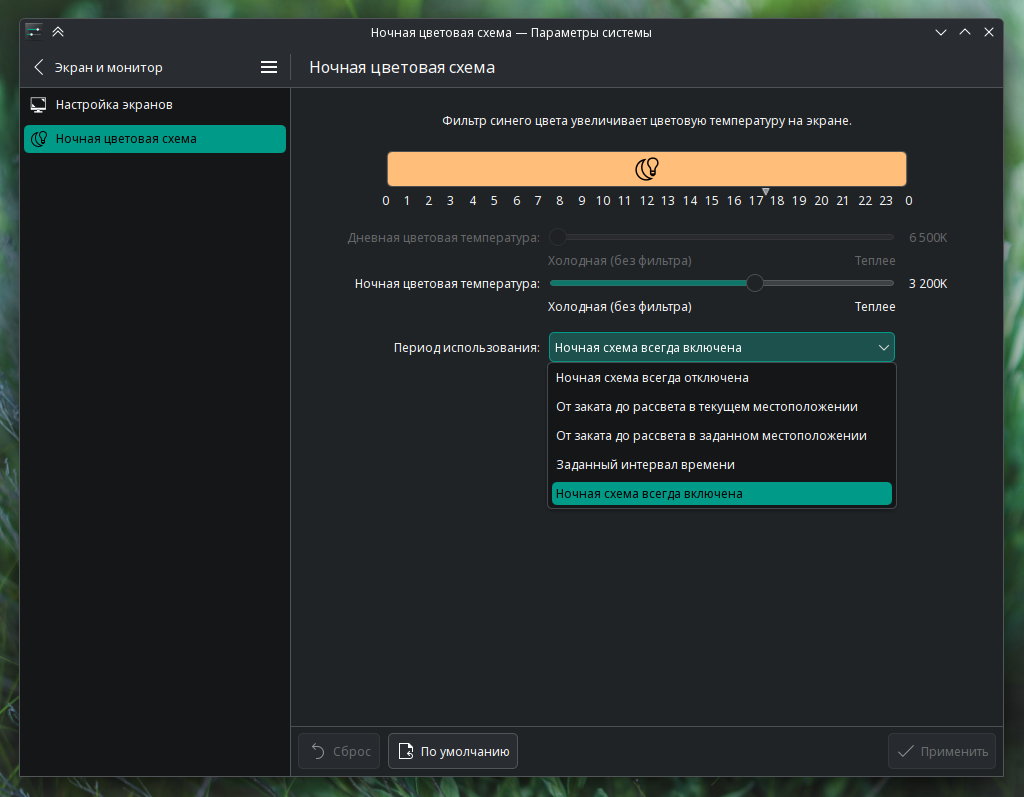This screenshot has height=797, width=1024.
Task: Open "Настройка экранов" in the sidebar
Action: (x=114, y=105)
